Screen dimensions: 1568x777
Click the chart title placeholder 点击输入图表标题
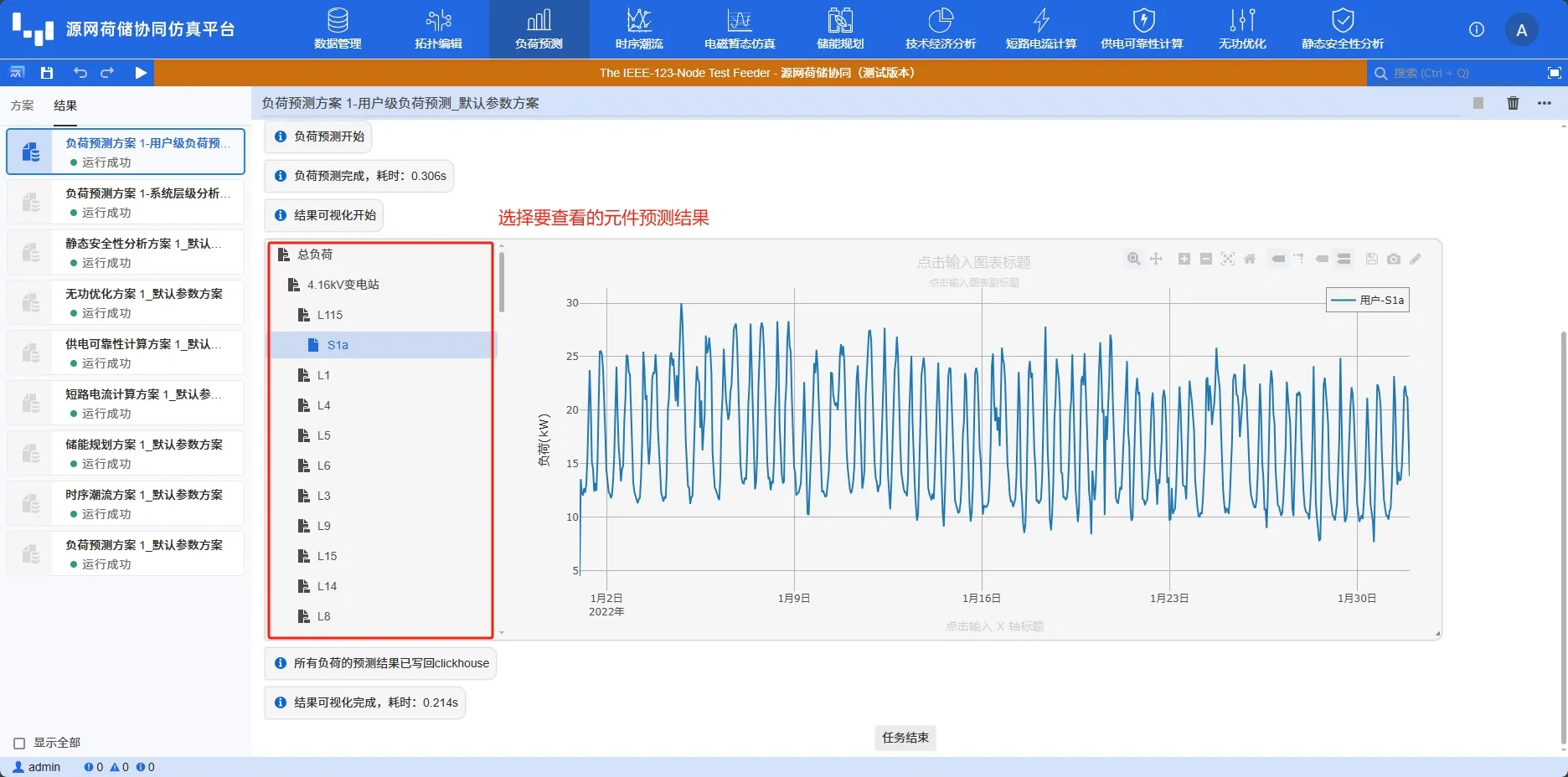[973, 262]
